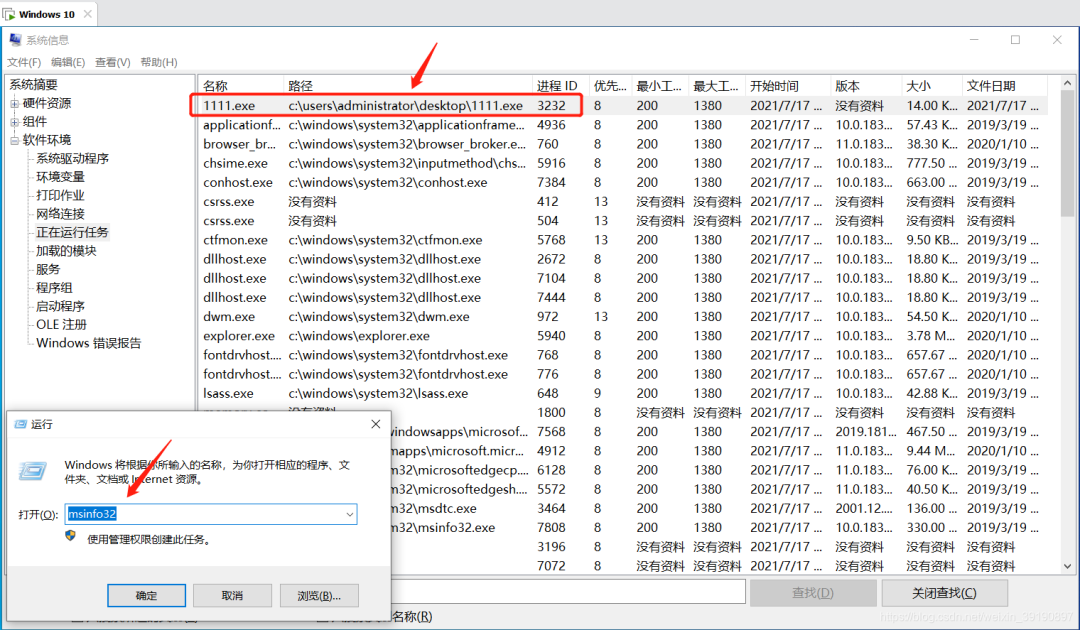
Task: Select the lsass.exe row
Action: pos(623,393)
